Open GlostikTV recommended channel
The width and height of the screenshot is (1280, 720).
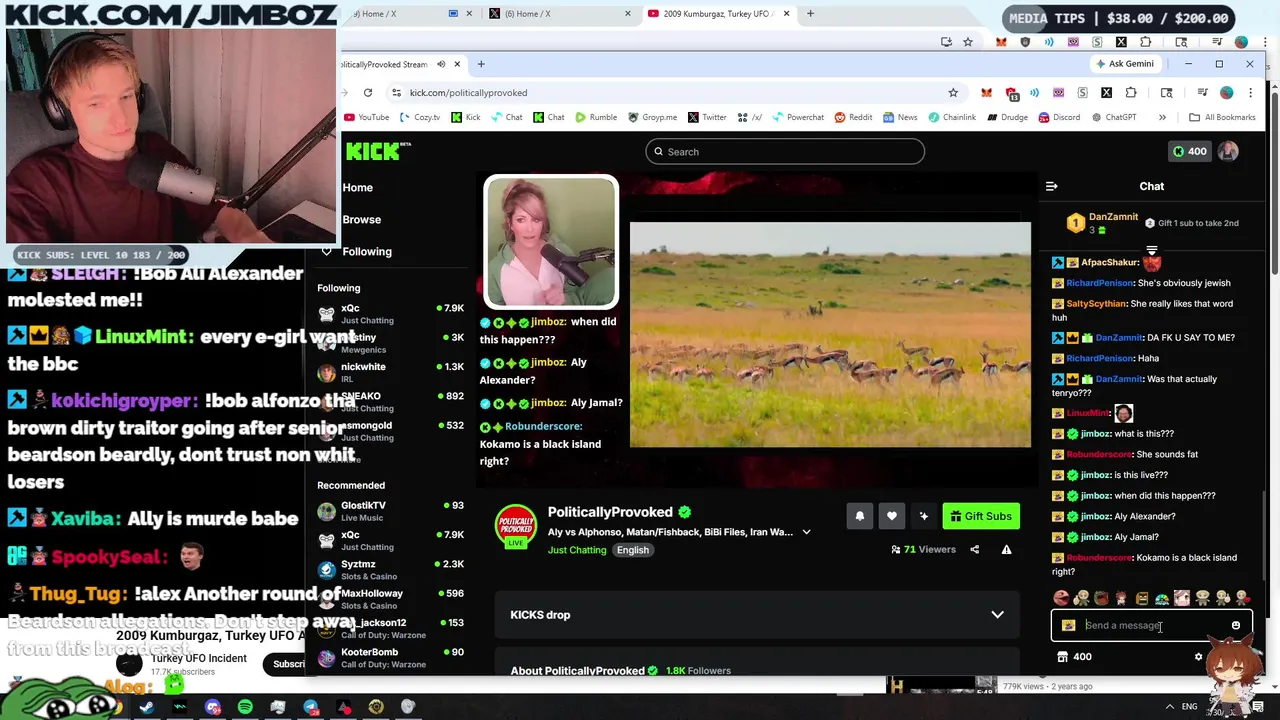390,511
